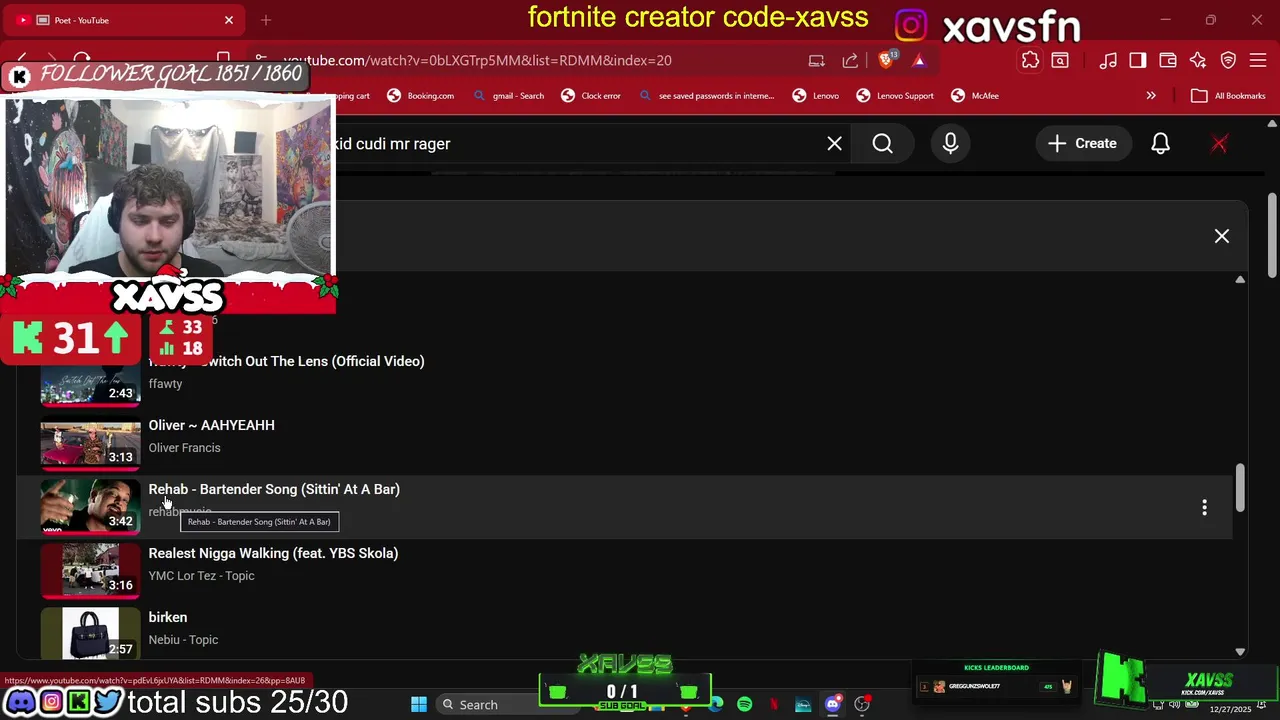
Task: Open Spotify from the taskbar
Action: [744, 705]
